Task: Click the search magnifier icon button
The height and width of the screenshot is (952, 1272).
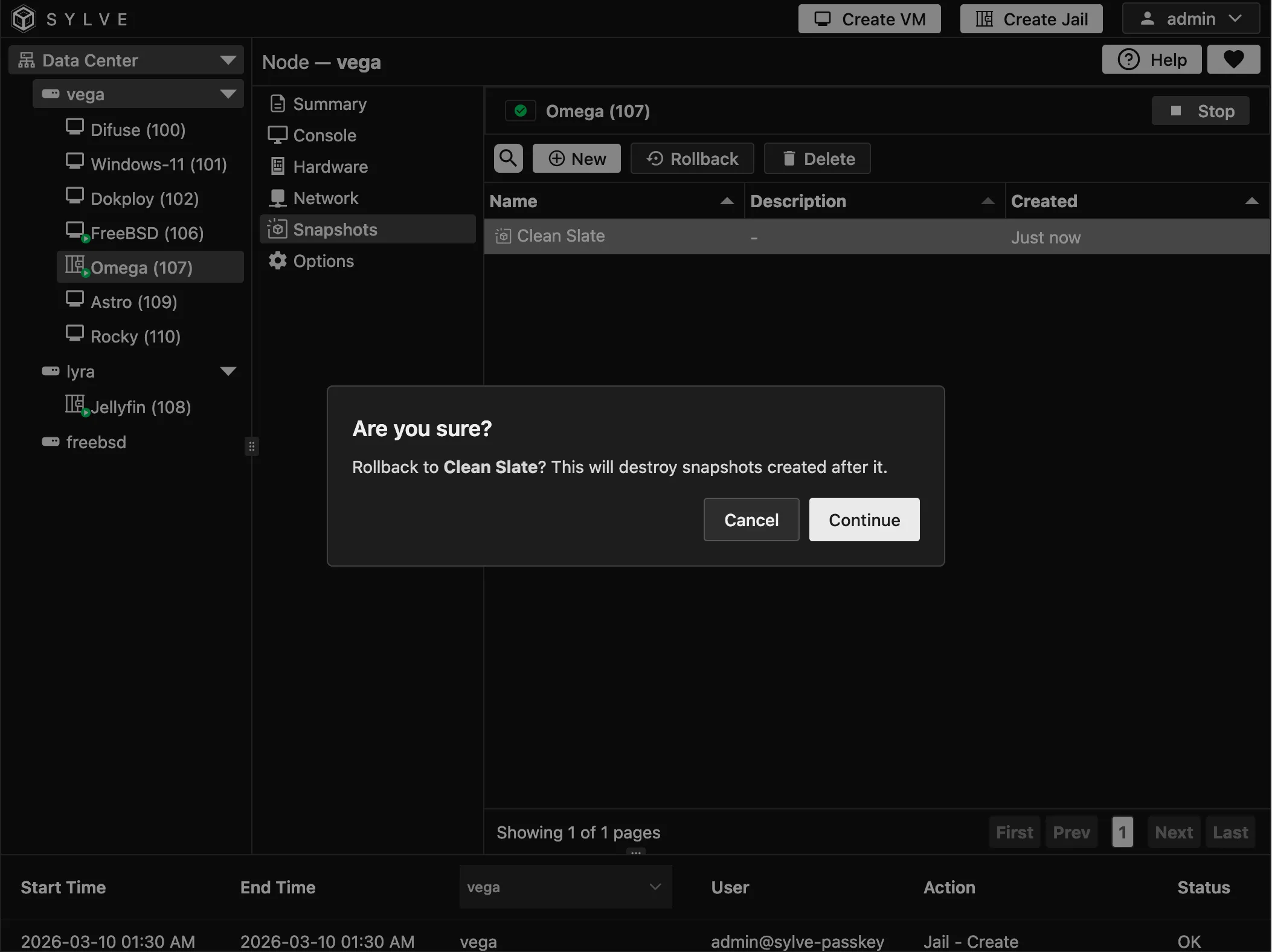Action: [508, 159]
